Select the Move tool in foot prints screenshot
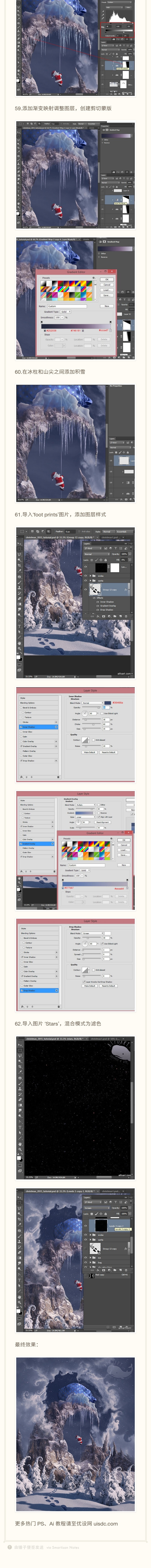151x1568 pixels. (19, 544)
